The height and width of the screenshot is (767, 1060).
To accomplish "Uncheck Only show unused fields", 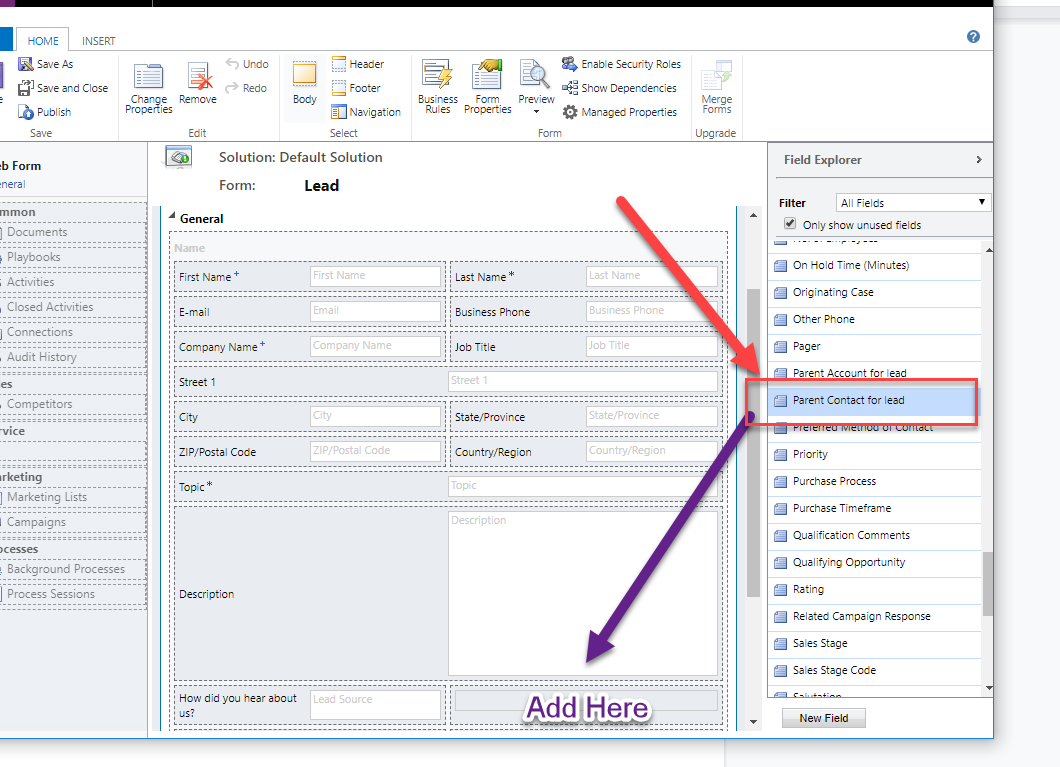I will (x=791, y=224).
